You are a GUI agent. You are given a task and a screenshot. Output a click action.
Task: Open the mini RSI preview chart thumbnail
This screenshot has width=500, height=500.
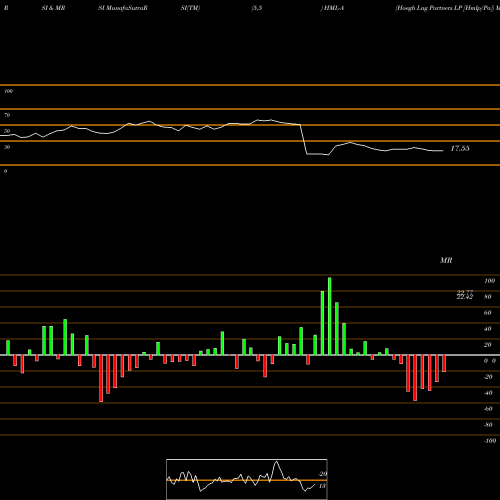pos(247,479)
